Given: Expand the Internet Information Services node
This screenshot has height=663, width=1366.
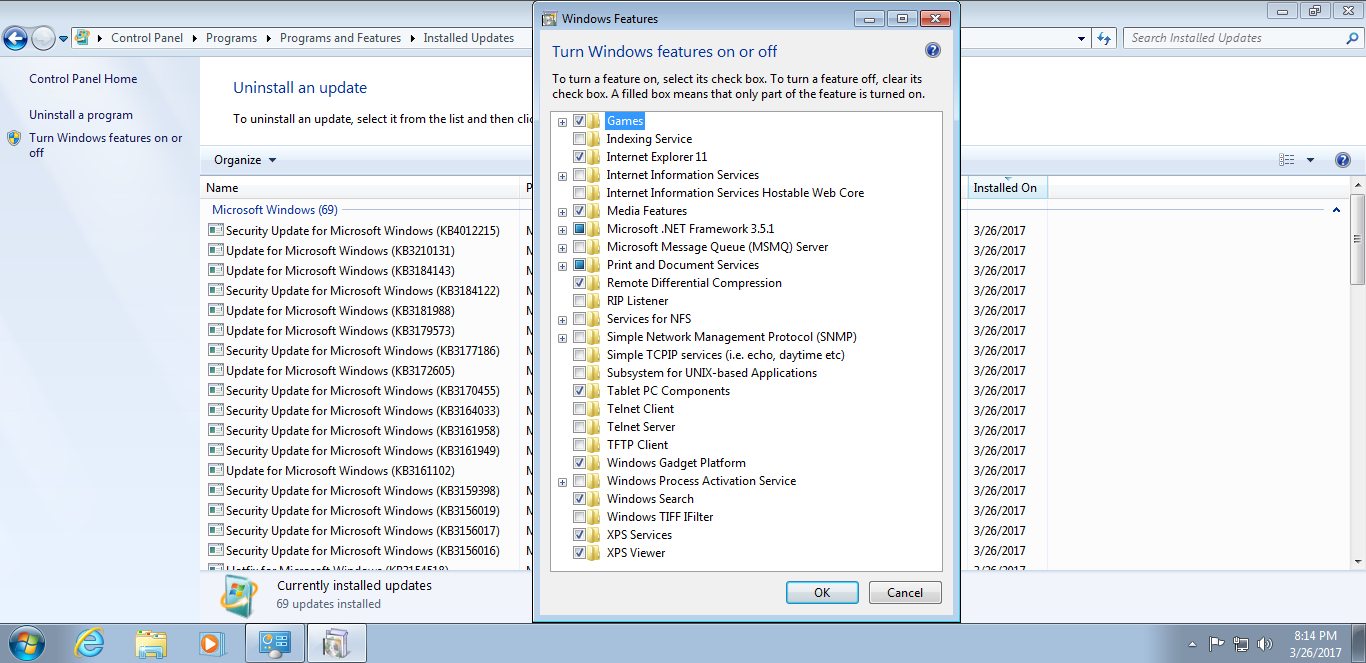Looking at the screenshot, I should point(562,176).
